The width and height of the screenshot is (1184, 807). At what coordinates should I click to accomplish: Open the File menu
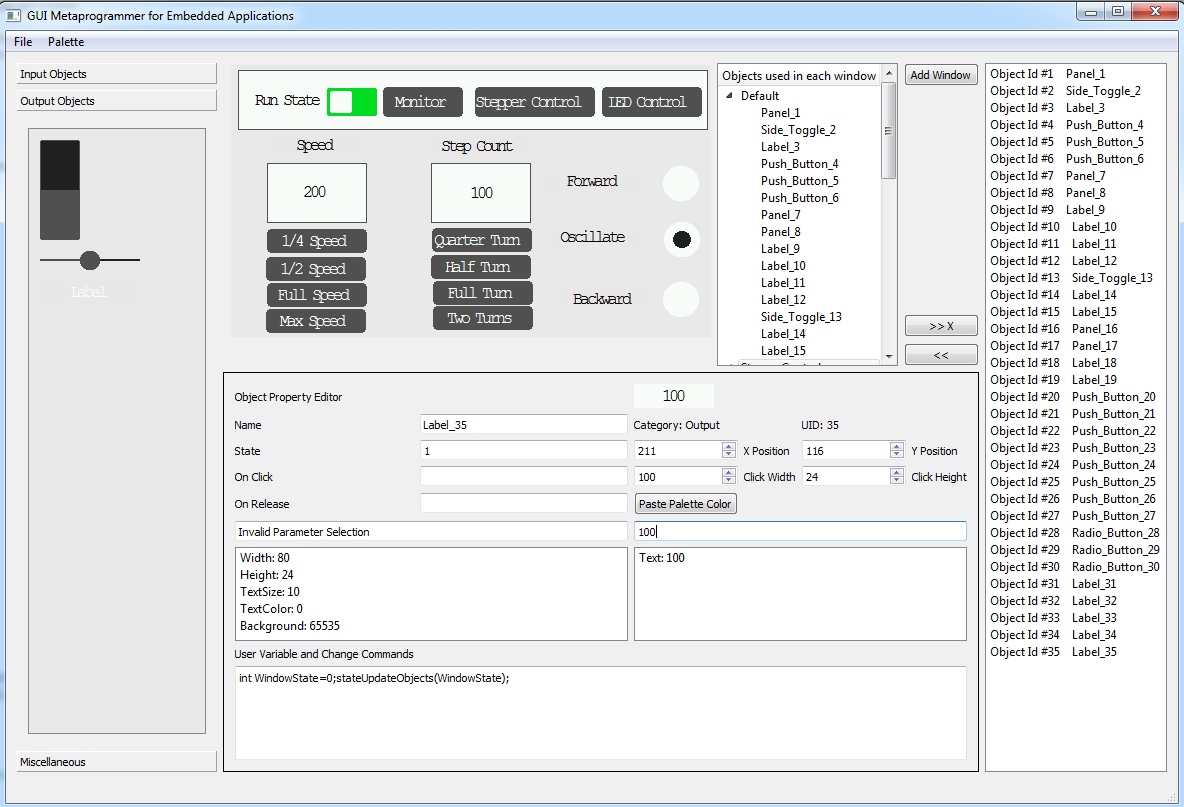pos(23,42)
